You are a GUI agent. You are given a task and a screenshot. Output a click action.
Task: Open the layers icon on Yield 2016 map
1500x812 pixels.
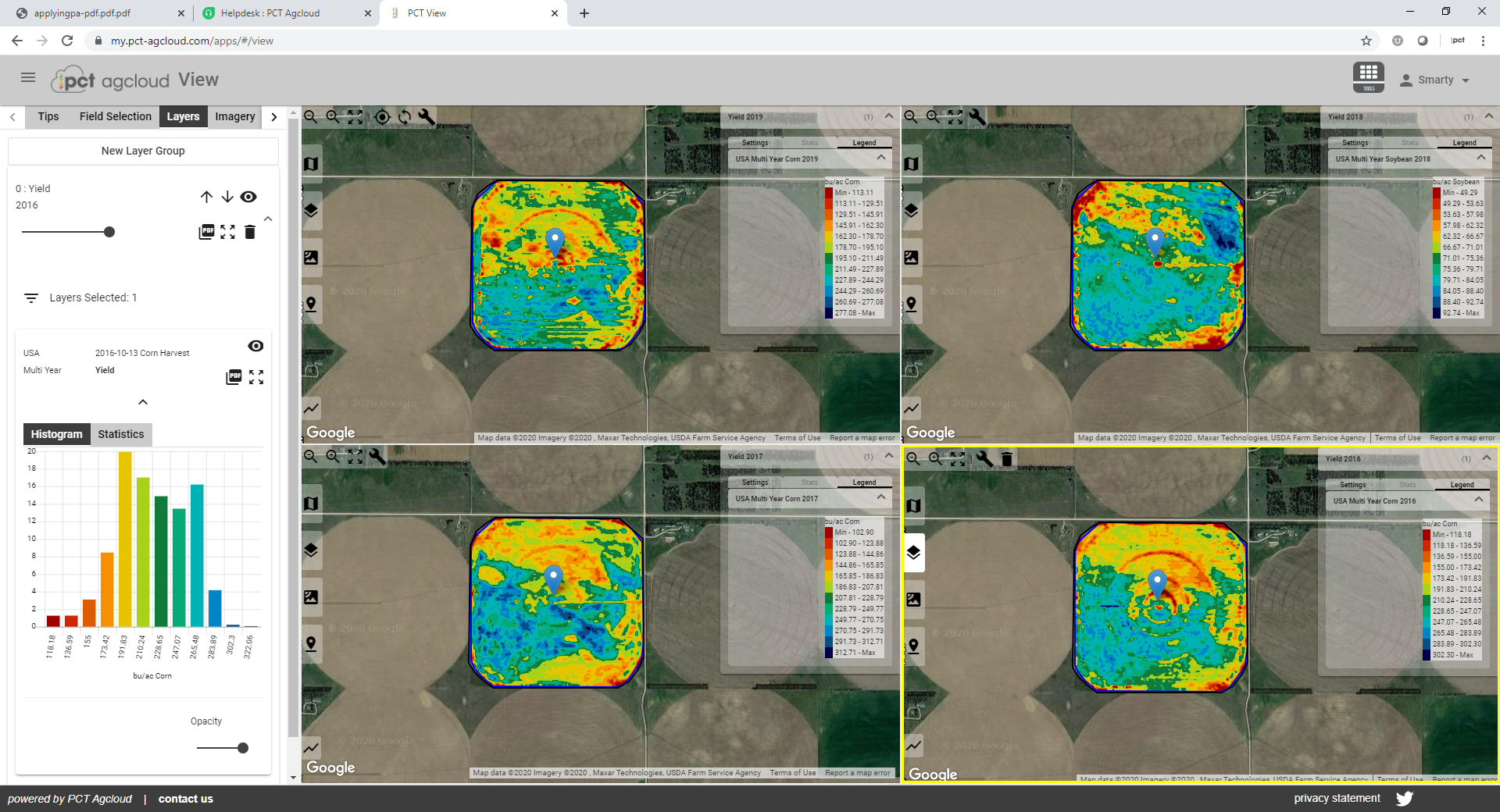click(x=913, y=553)
